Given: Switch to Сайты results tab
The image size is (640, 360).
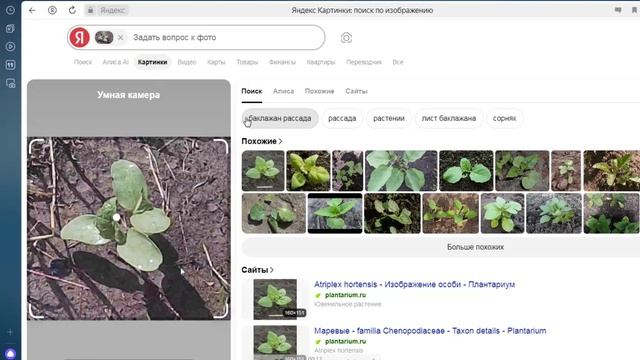Looking at the screenshot, I should point(356,91).
